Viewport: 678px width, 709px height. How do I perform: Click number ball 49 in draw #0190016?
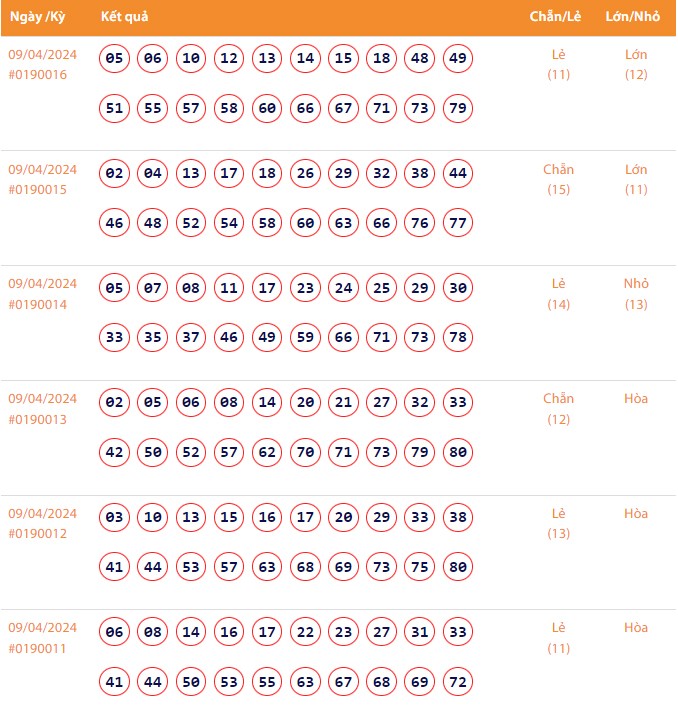[458, 59]
